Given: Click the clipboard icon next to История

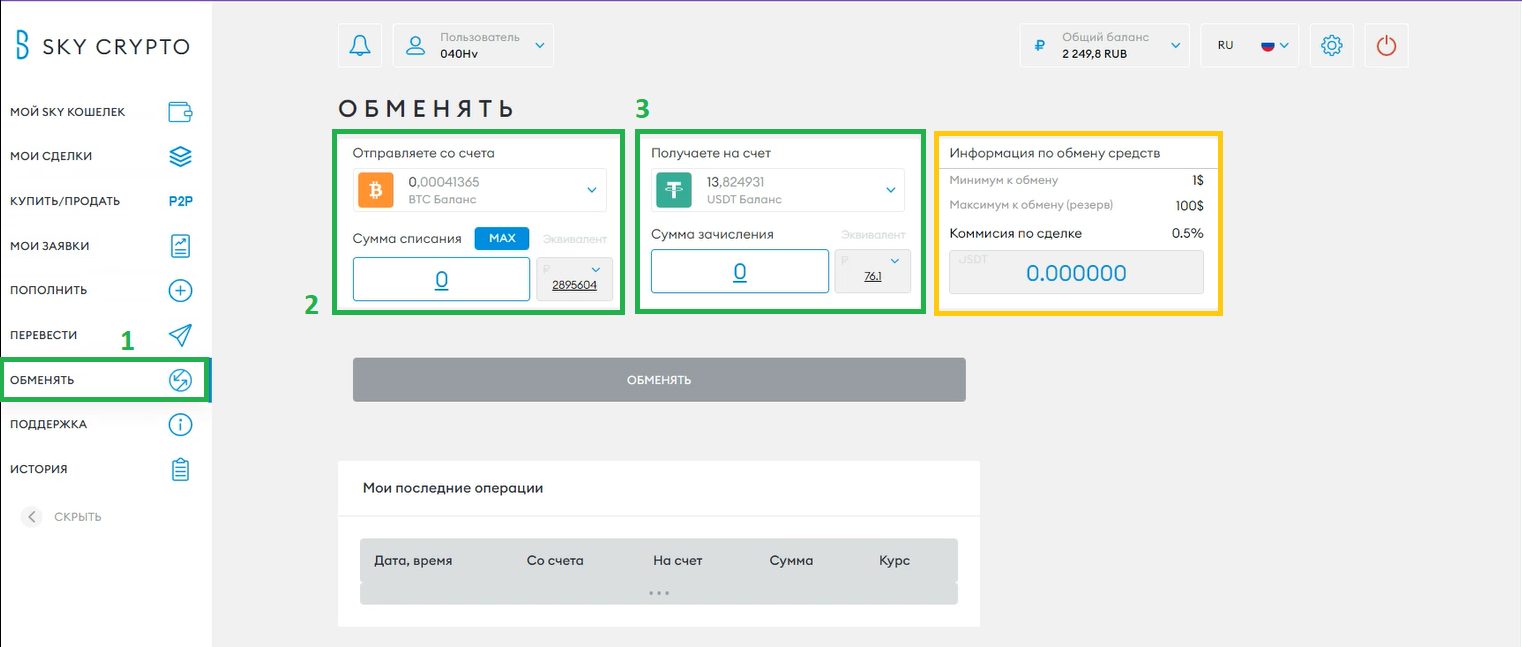Looking at the screenshot, I should [180, 469].
